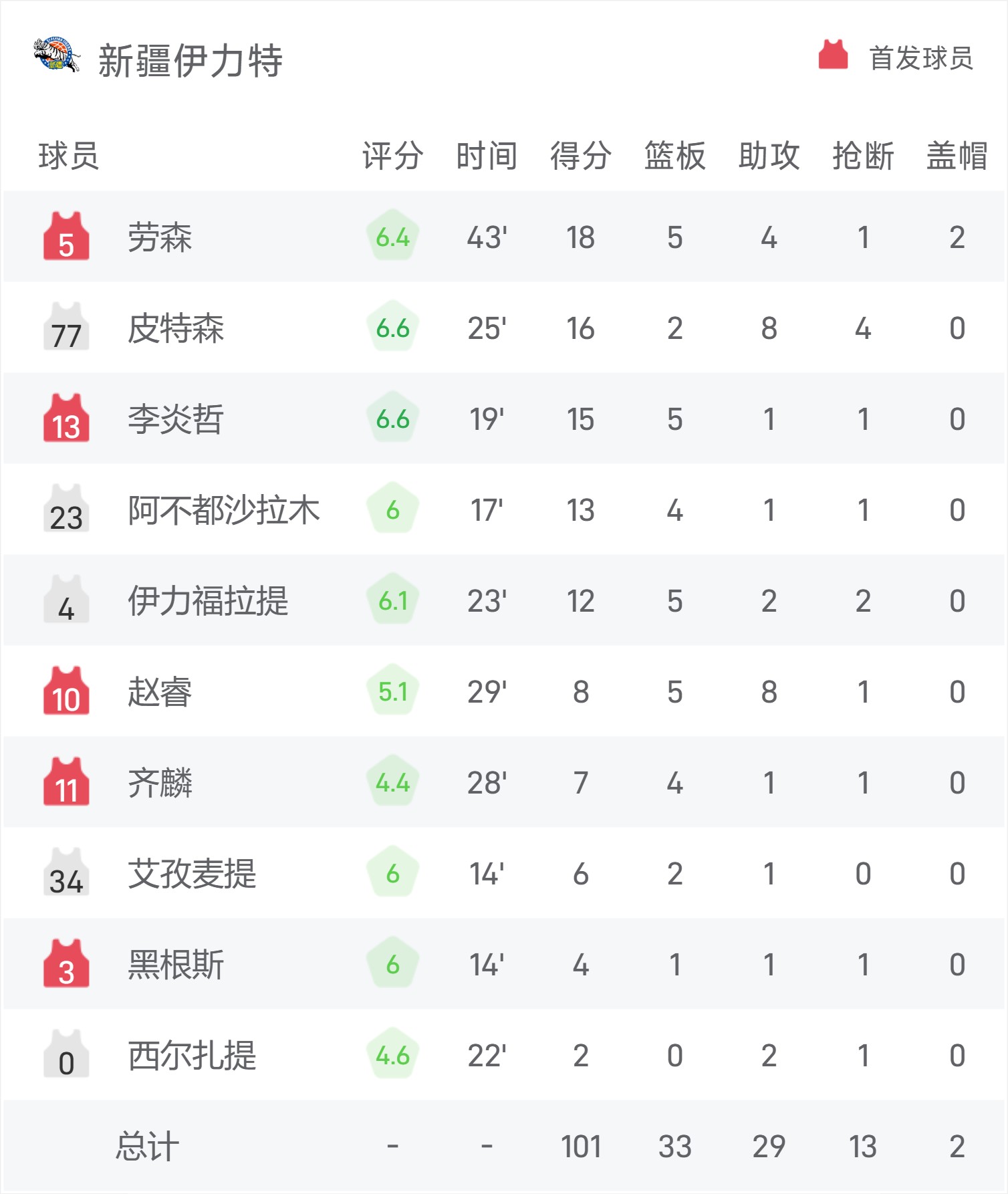Click the 总计 totals row label

[x=147, y=1147]
